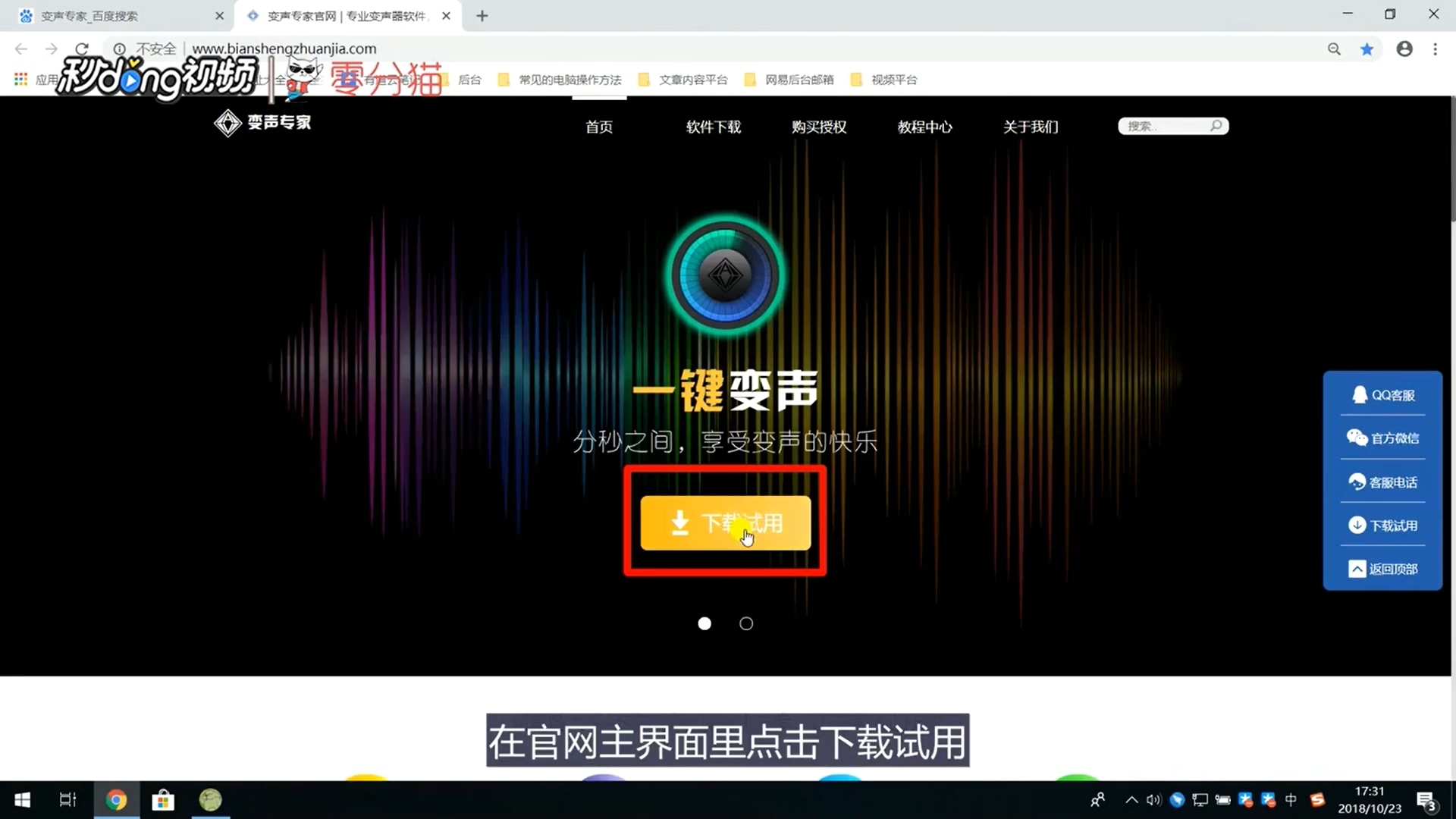Screen dimensions: 1456x819
Task: Click 返回顶部 to return to top
Action: pyautogui.click(x=1383, y=569)
